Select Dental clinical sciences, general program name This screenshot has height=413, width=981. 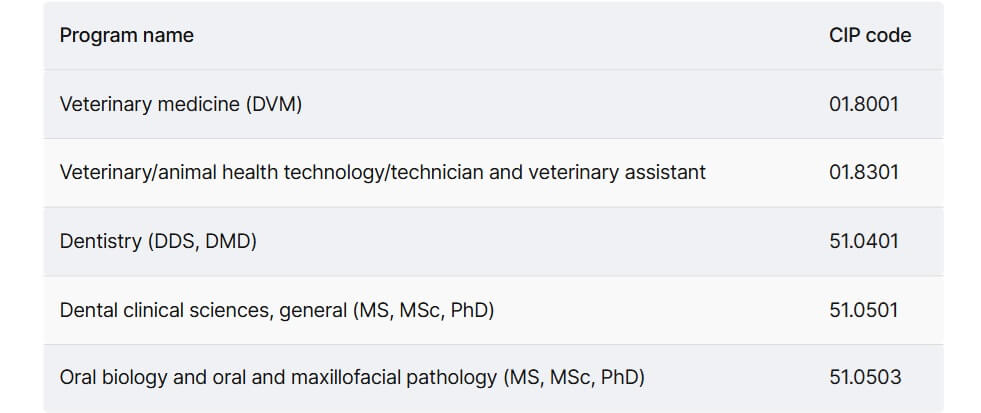[277, 310]
